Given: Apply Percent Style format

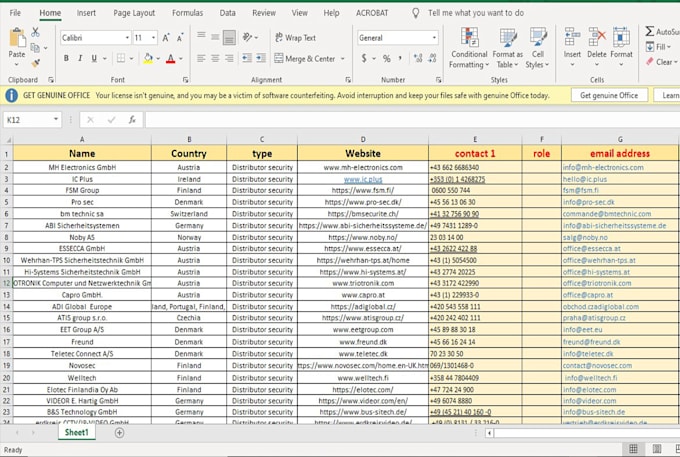Looking at the screenshot, I should 386,58.
